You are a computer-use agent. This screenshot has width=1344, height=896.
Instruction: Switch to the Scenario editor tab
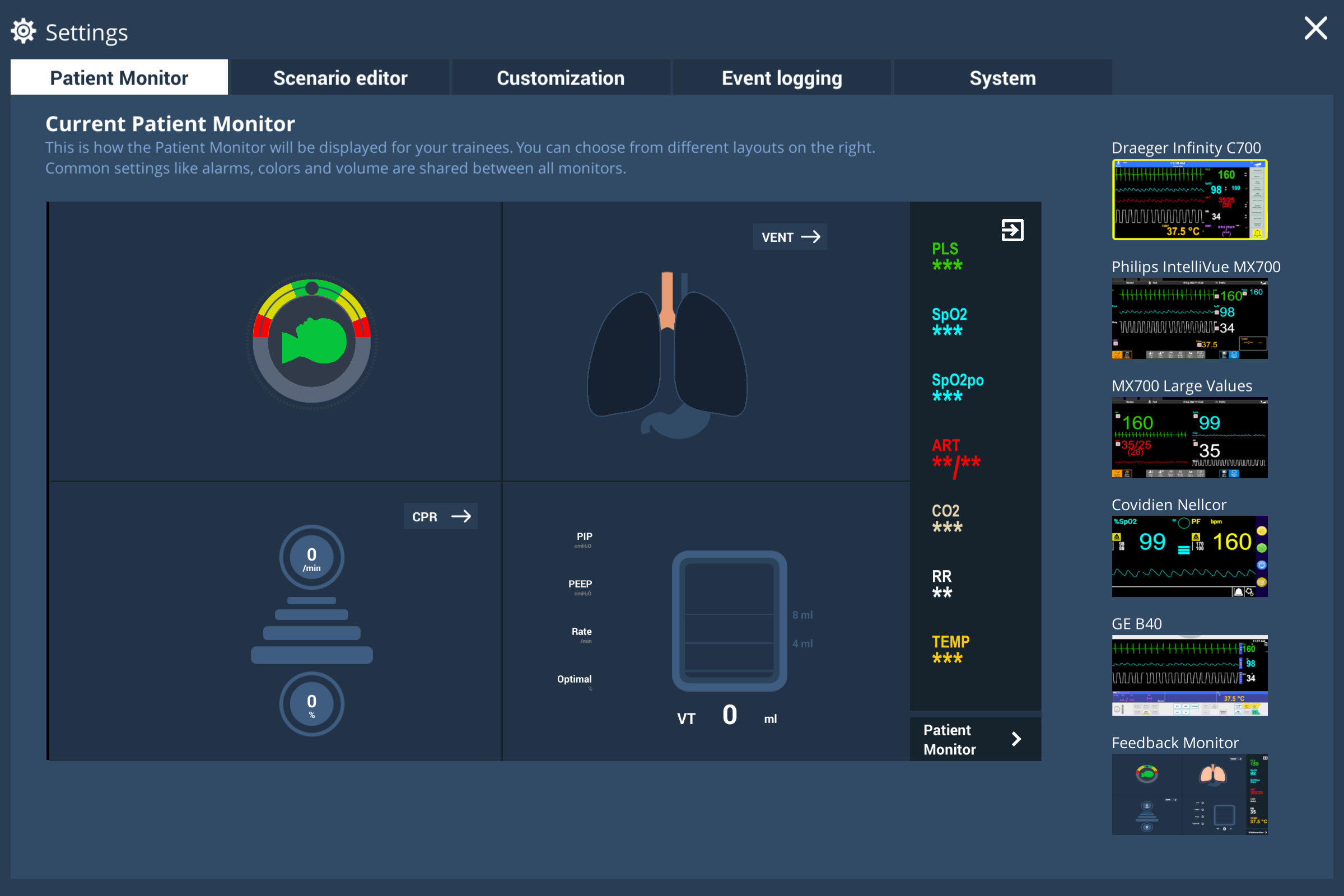click(x=340, y=77)
